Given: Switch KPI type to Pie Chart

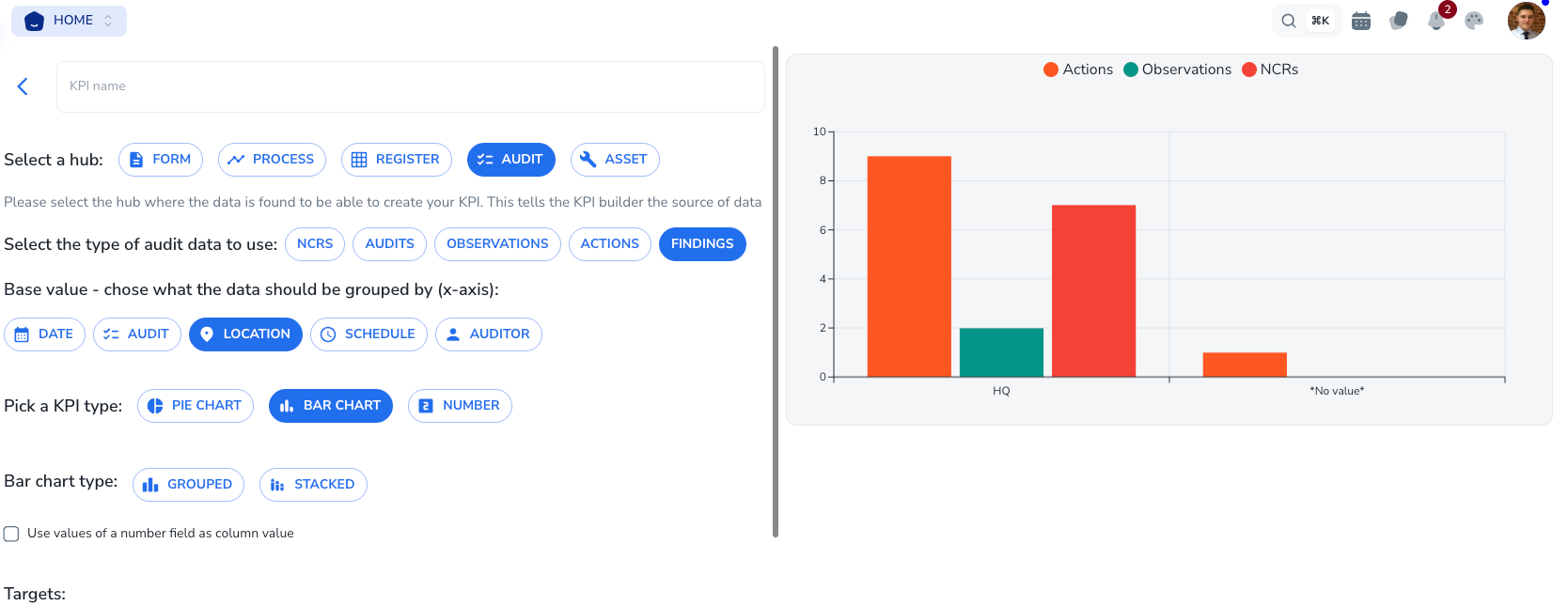Looking at the screenshot, I should click(x=196, y=406).
